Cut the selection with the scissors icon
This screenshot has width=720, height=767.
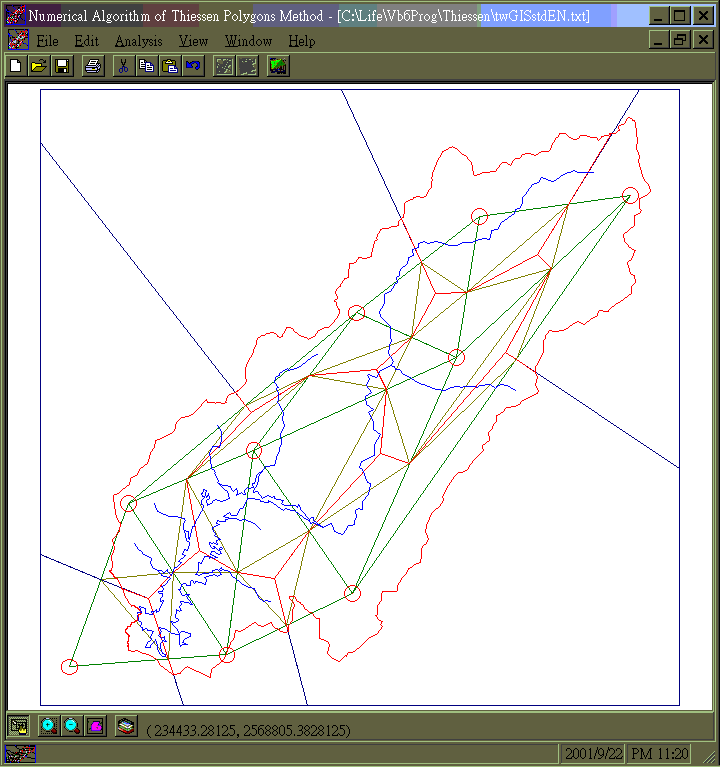(124, 66)
